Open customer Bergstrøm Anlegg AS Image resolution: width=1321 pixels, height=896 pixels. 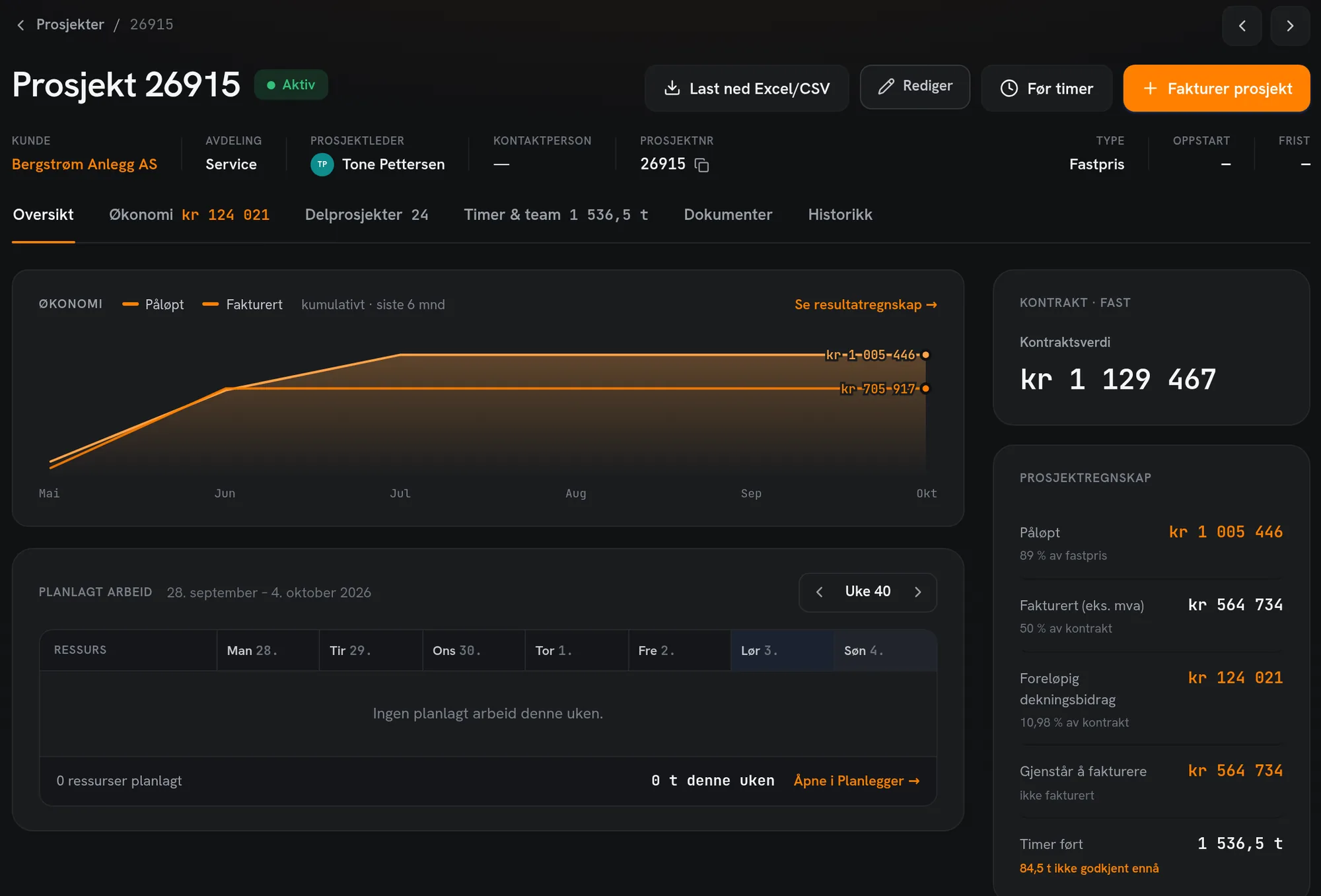(x=85, y=164)
